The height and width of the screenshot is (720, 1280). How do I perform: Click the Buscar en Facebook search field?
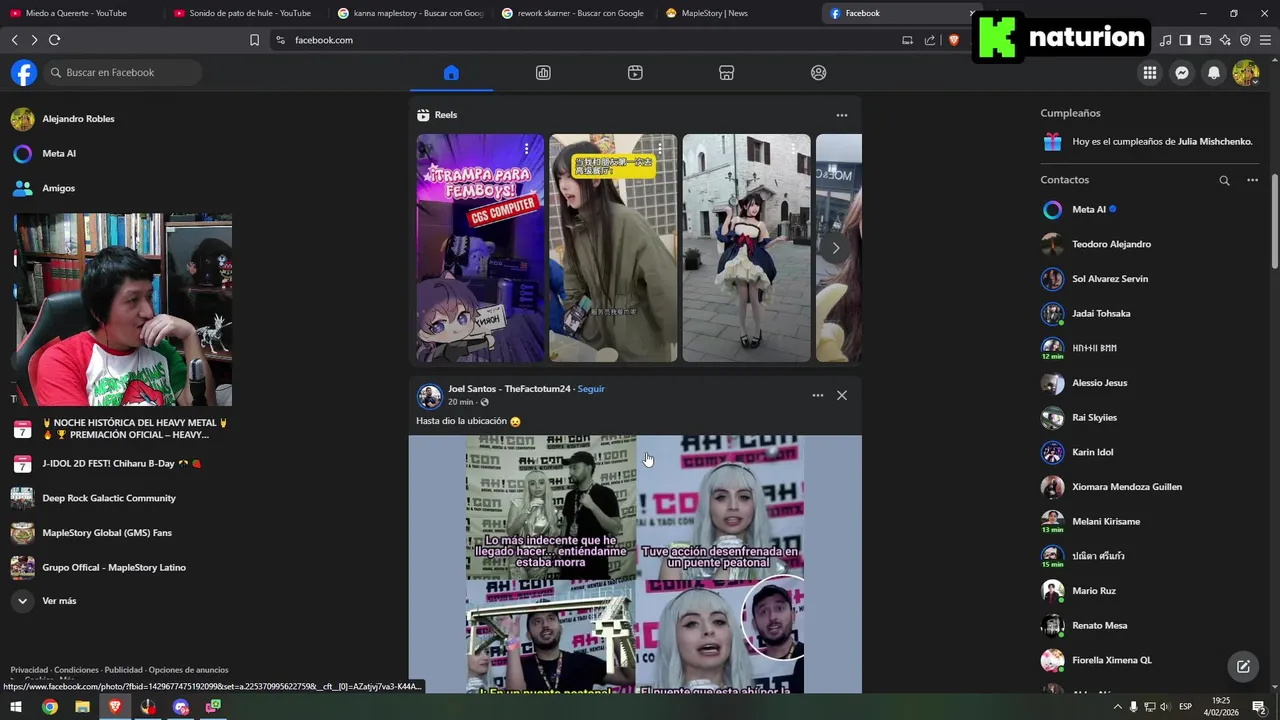(122, 72)
